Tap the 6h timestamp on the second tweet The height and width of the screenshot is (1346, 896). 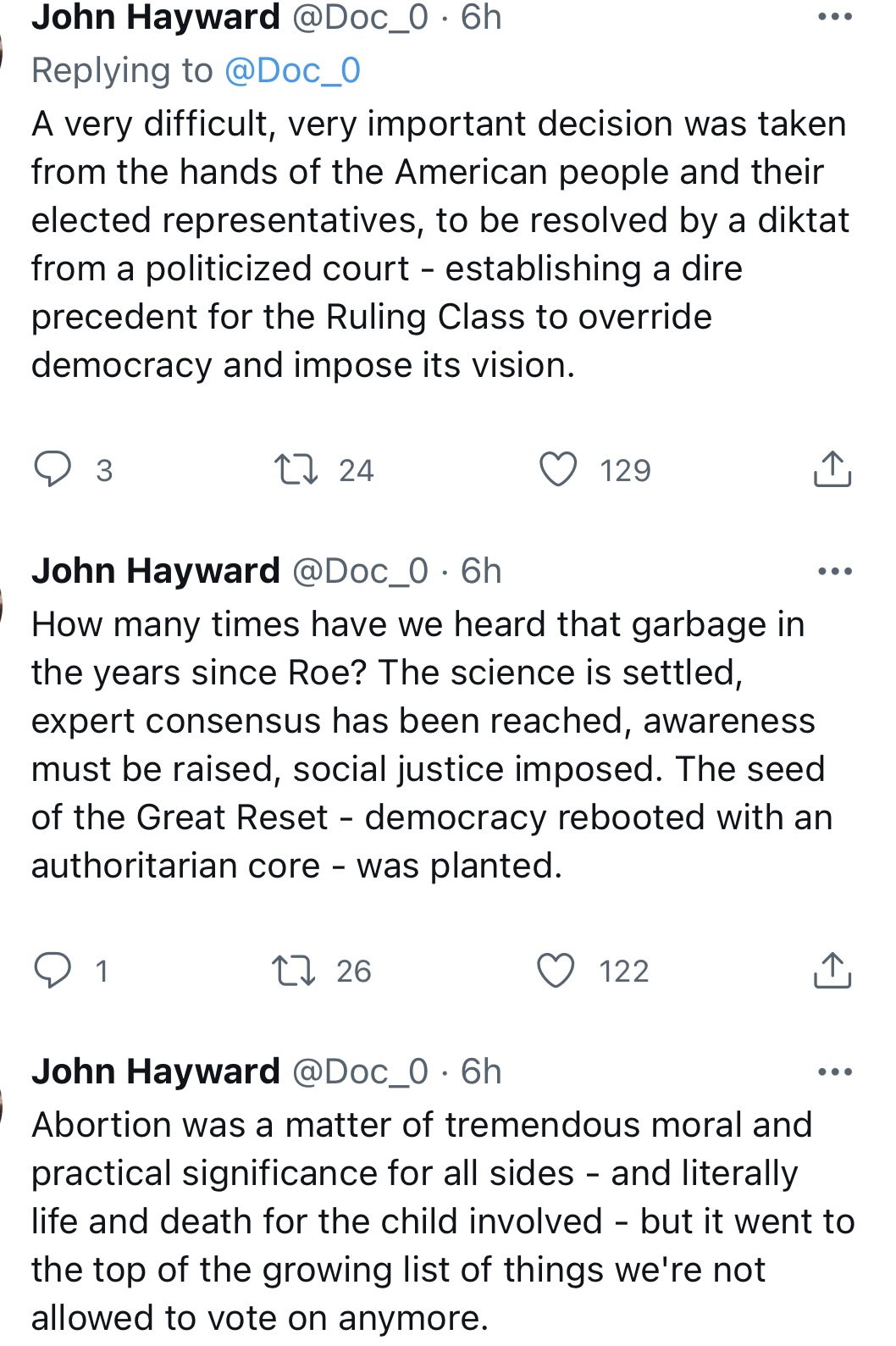[x=481, y=571]
